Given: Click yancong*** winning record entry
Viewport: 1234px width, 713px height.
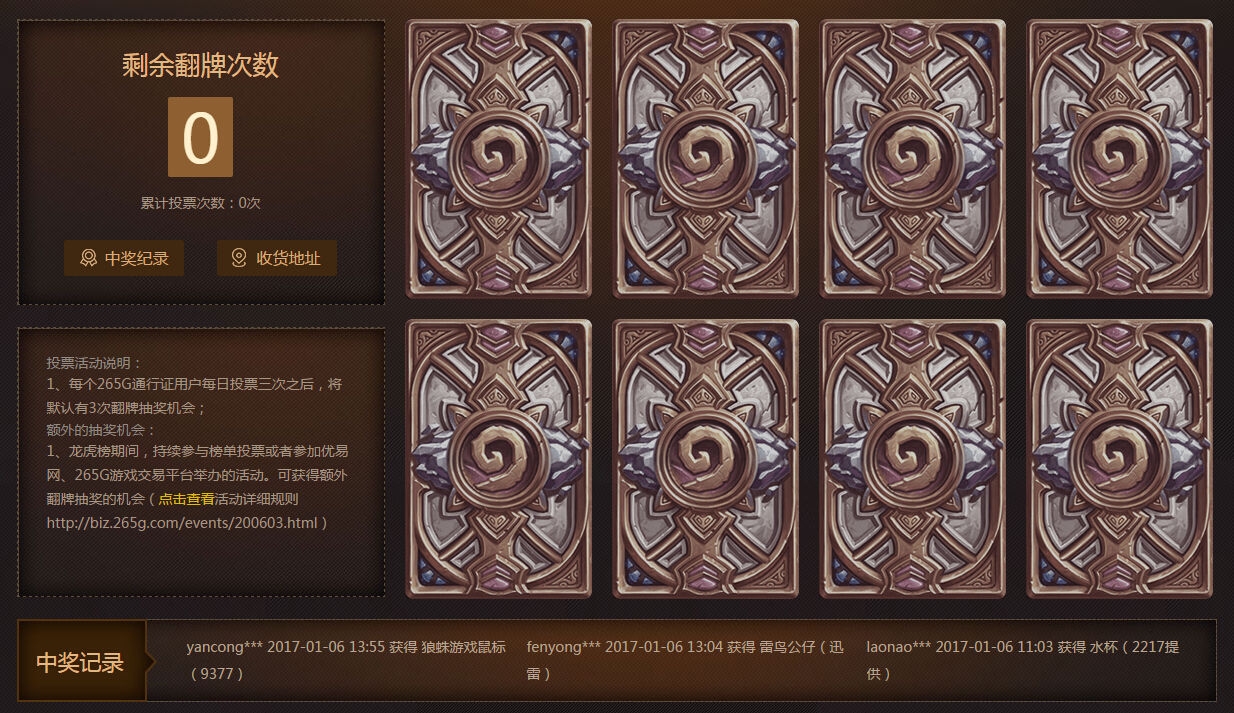Looking at the screenshot, I should click(x=346, y=660).
